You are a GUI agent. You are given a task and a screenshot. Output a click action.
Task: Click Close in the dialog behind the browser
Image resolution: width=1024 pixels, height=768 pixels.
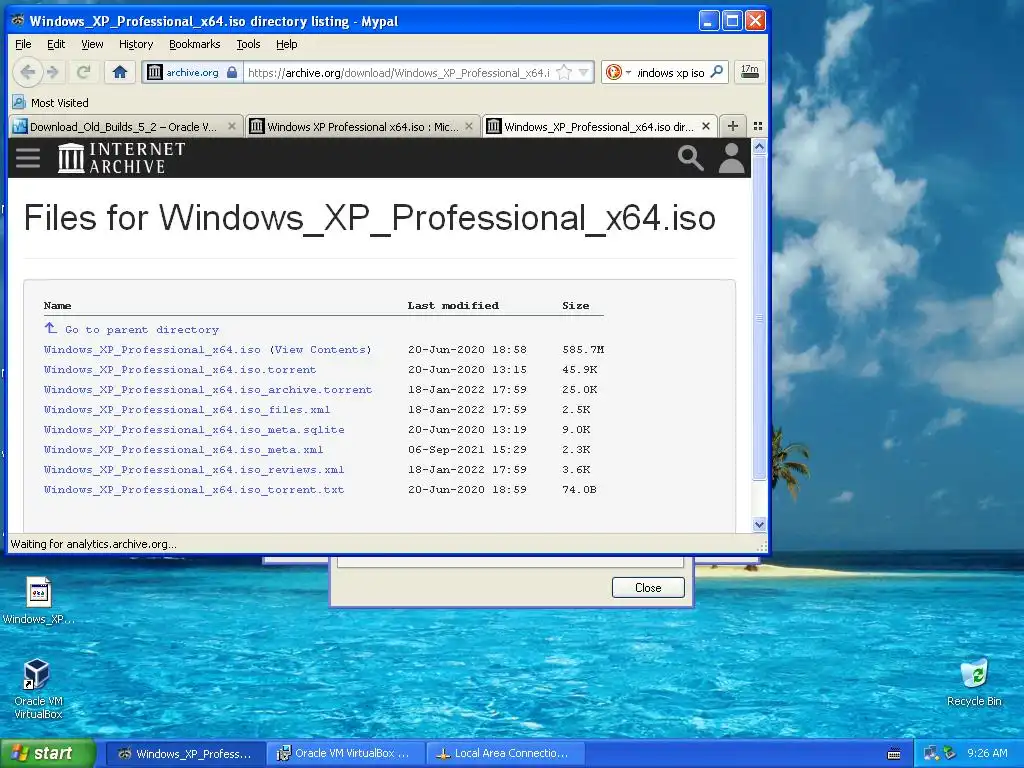pos(648,588)
